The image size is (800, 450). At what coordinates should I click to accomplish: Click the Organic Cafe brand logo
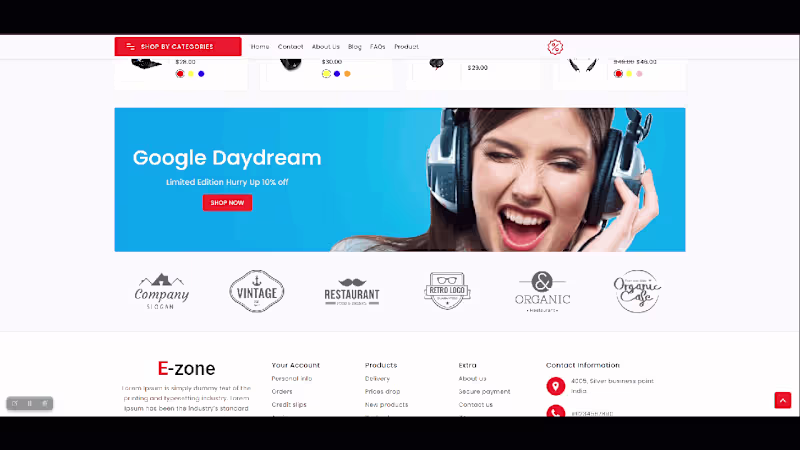(x=637, y=291)
